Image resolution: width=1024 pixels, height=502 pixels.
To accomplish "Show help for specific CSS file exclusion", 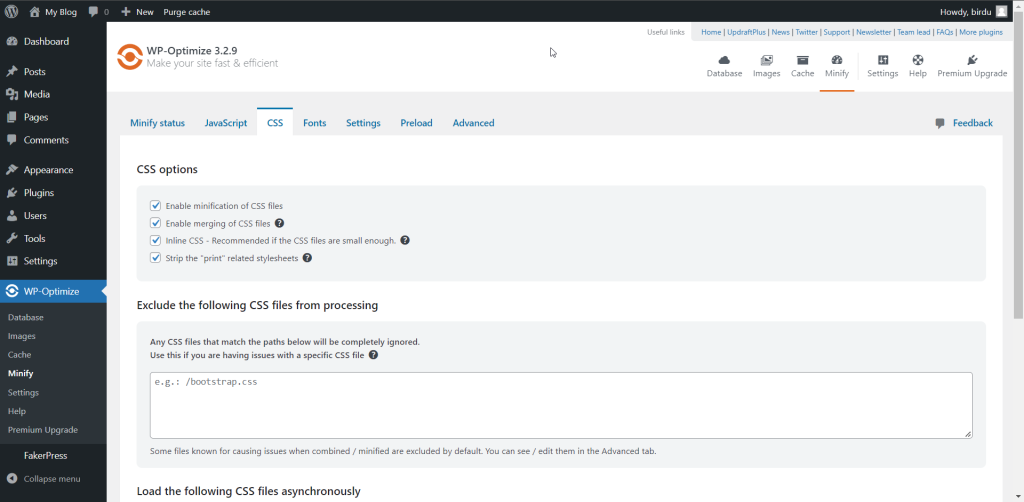I will pyautogui.click(x=374, y=356).
